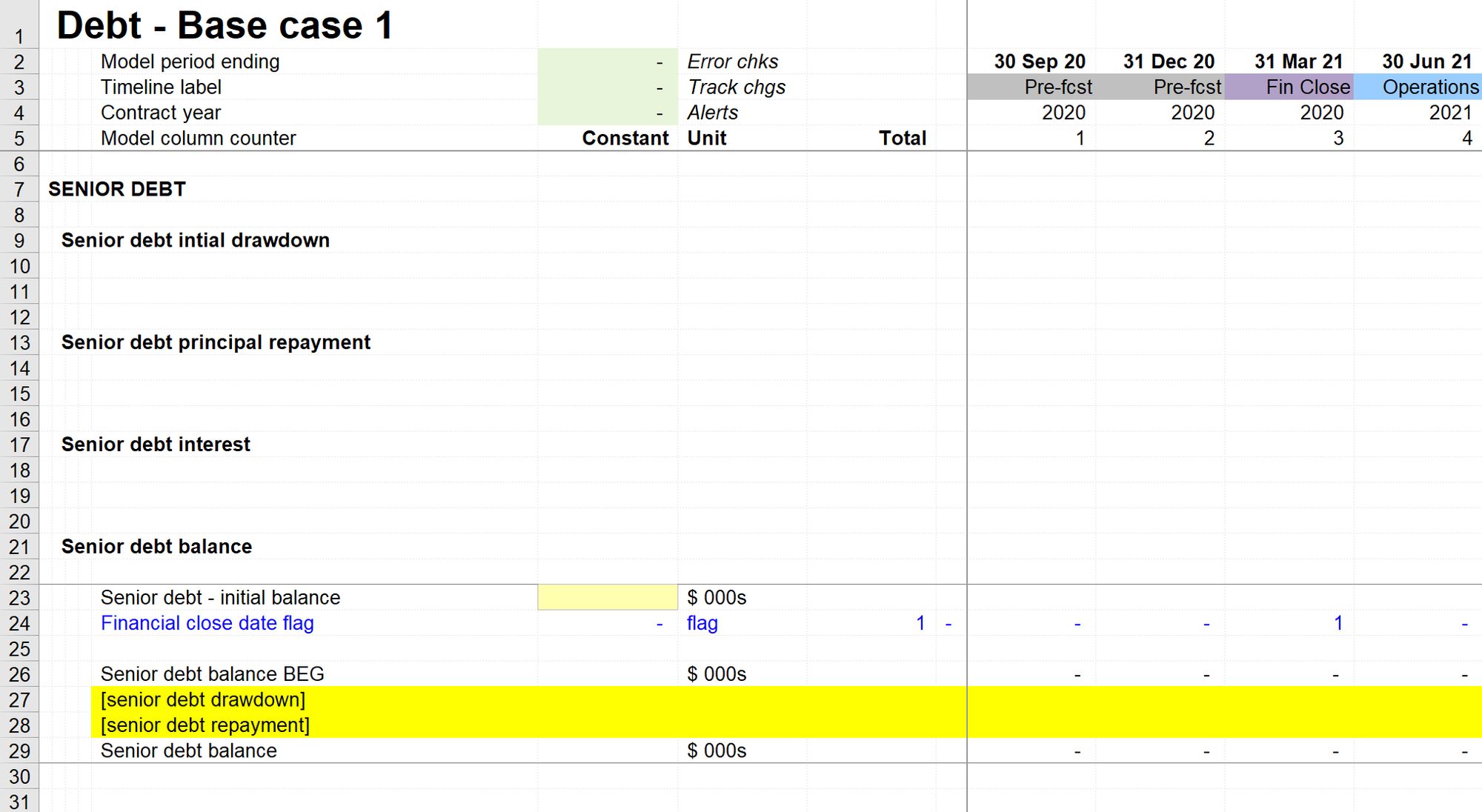This screenshot has height=812, width=1482.
Task: Click the Senior debt interest heading cell
Action: 156,444
